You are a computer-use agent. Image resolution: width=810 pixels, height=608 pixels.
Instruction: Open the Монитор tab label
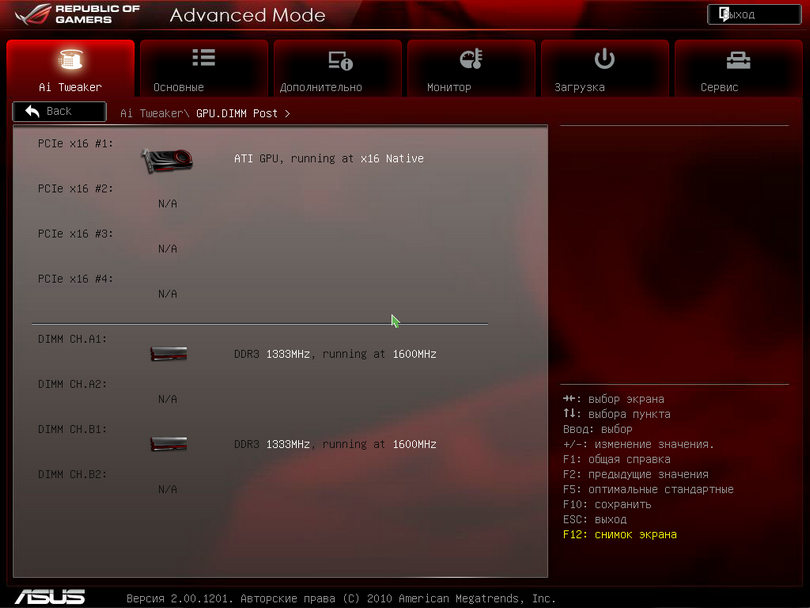pyautogui.click(x=449, y=87)
